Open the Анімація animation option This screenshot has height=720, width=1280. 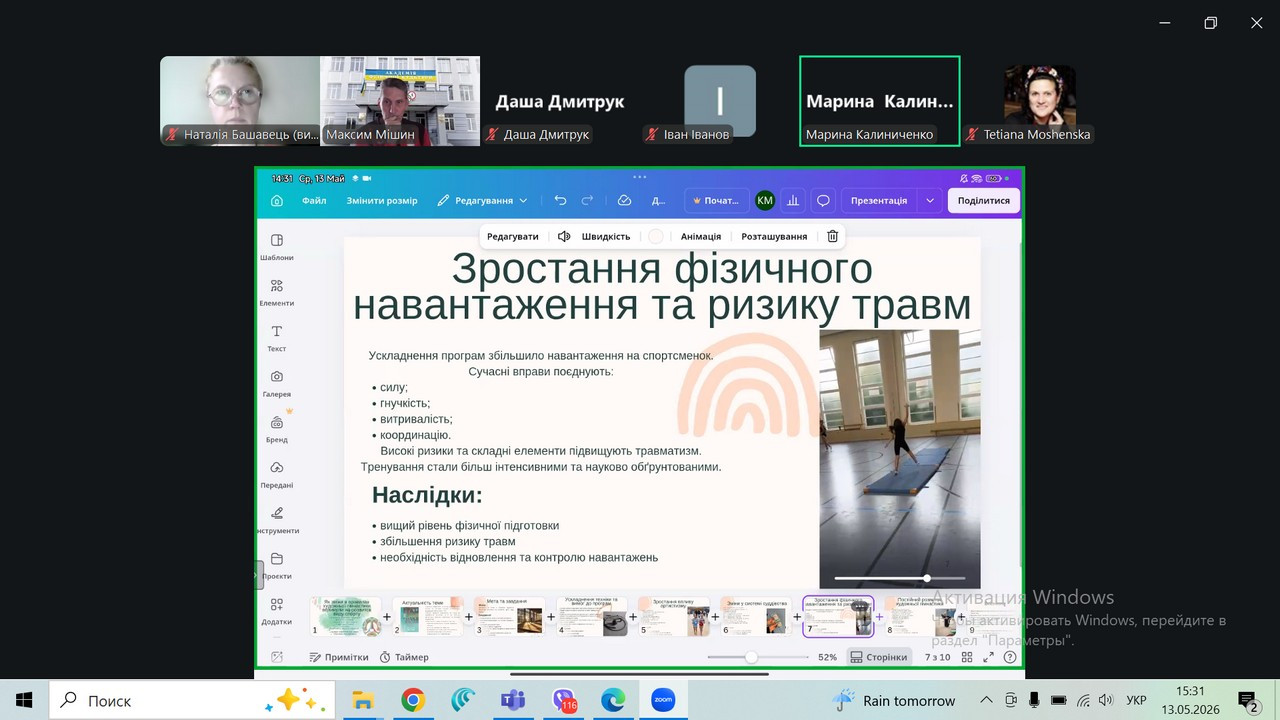[701, 237]
